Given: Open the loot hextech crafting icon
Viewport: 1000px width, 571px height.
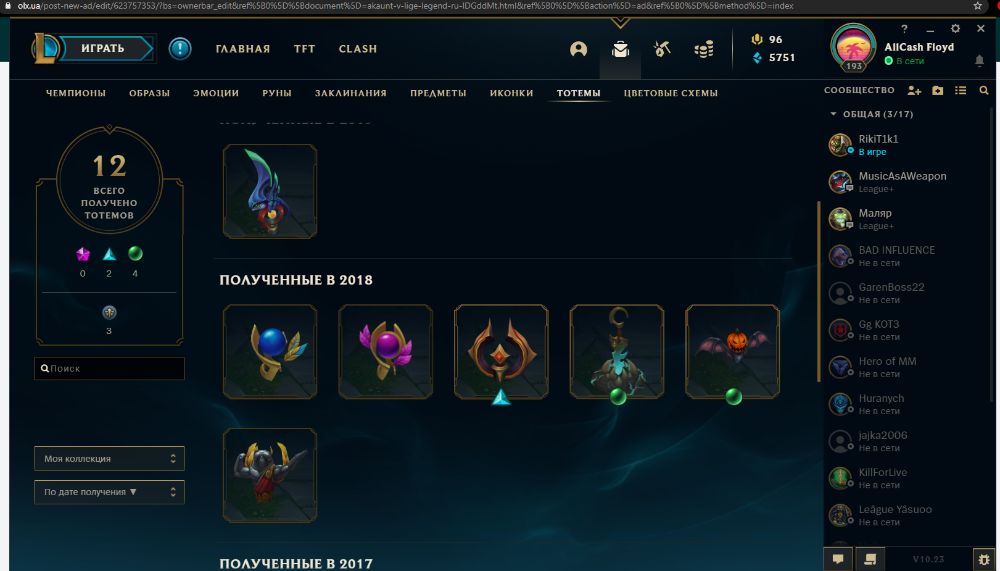Looking at the screenshot, I should pos(662,49).
